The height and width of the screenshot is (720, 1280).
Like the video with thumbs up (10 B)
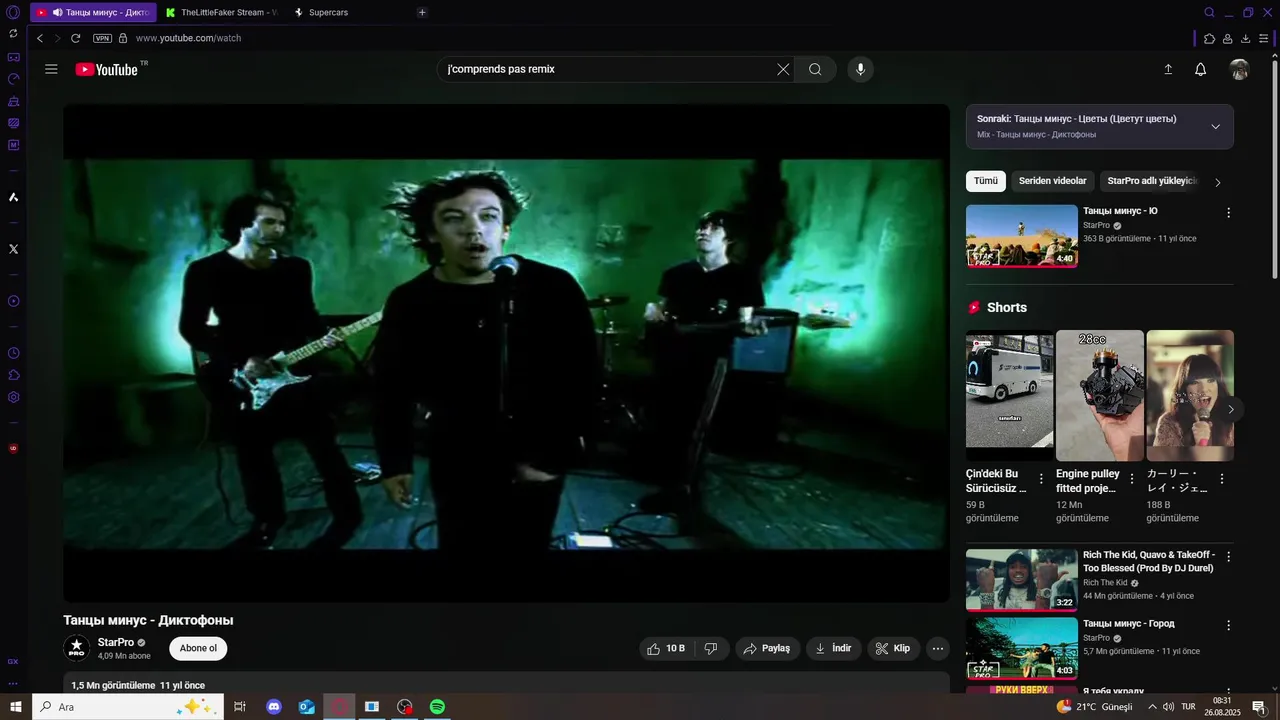pyautogui.click(x=666, y=648)
